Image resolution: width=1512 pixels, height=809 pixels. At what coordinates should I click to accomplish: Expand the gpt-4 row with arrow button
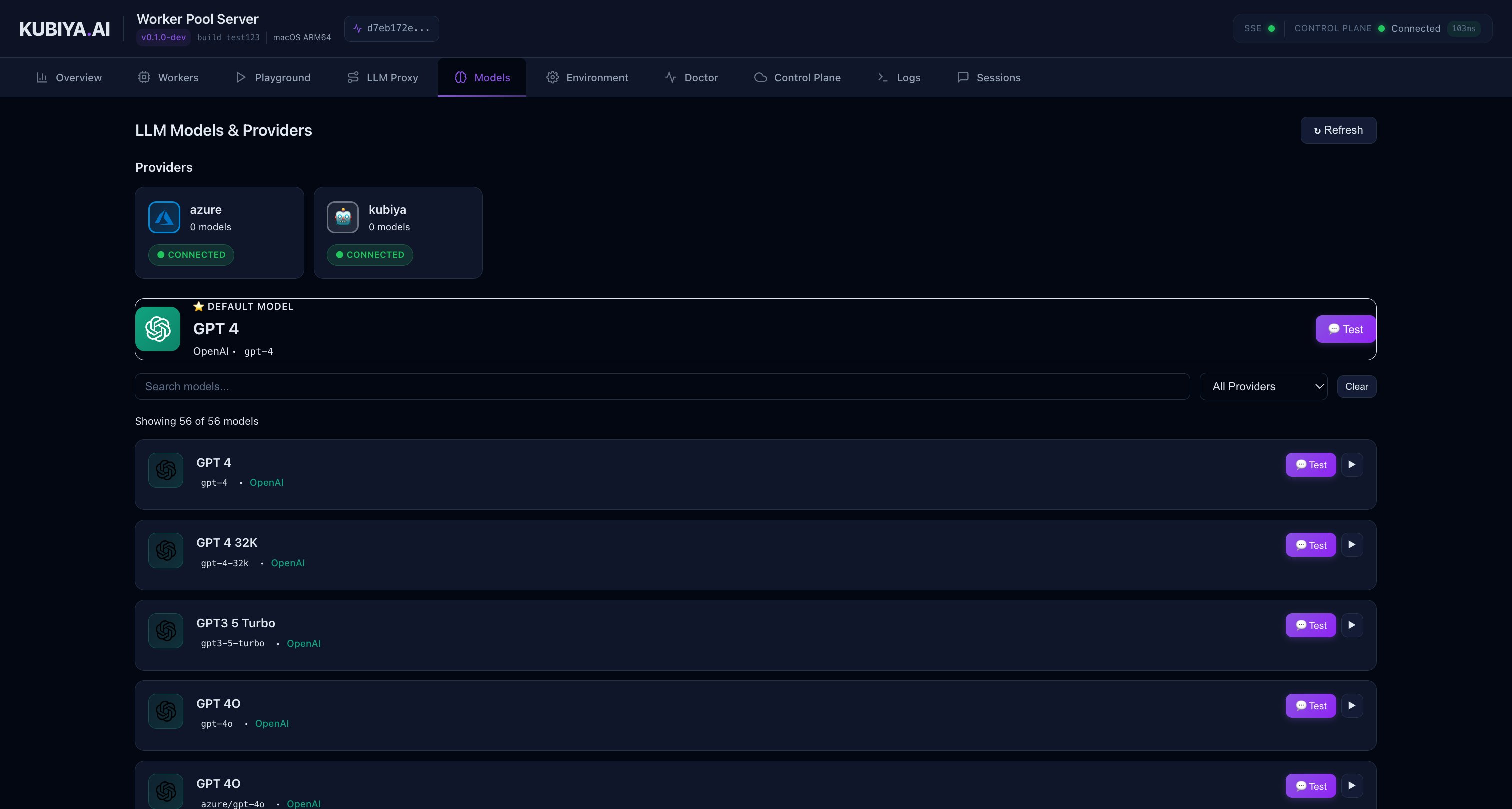click(1352, 465)
